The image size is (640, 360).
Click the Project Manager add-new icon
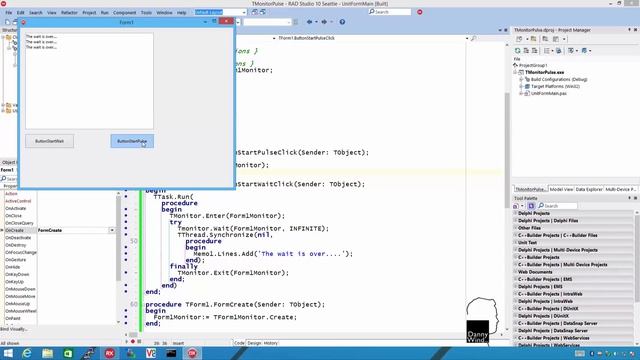point(519,39)
